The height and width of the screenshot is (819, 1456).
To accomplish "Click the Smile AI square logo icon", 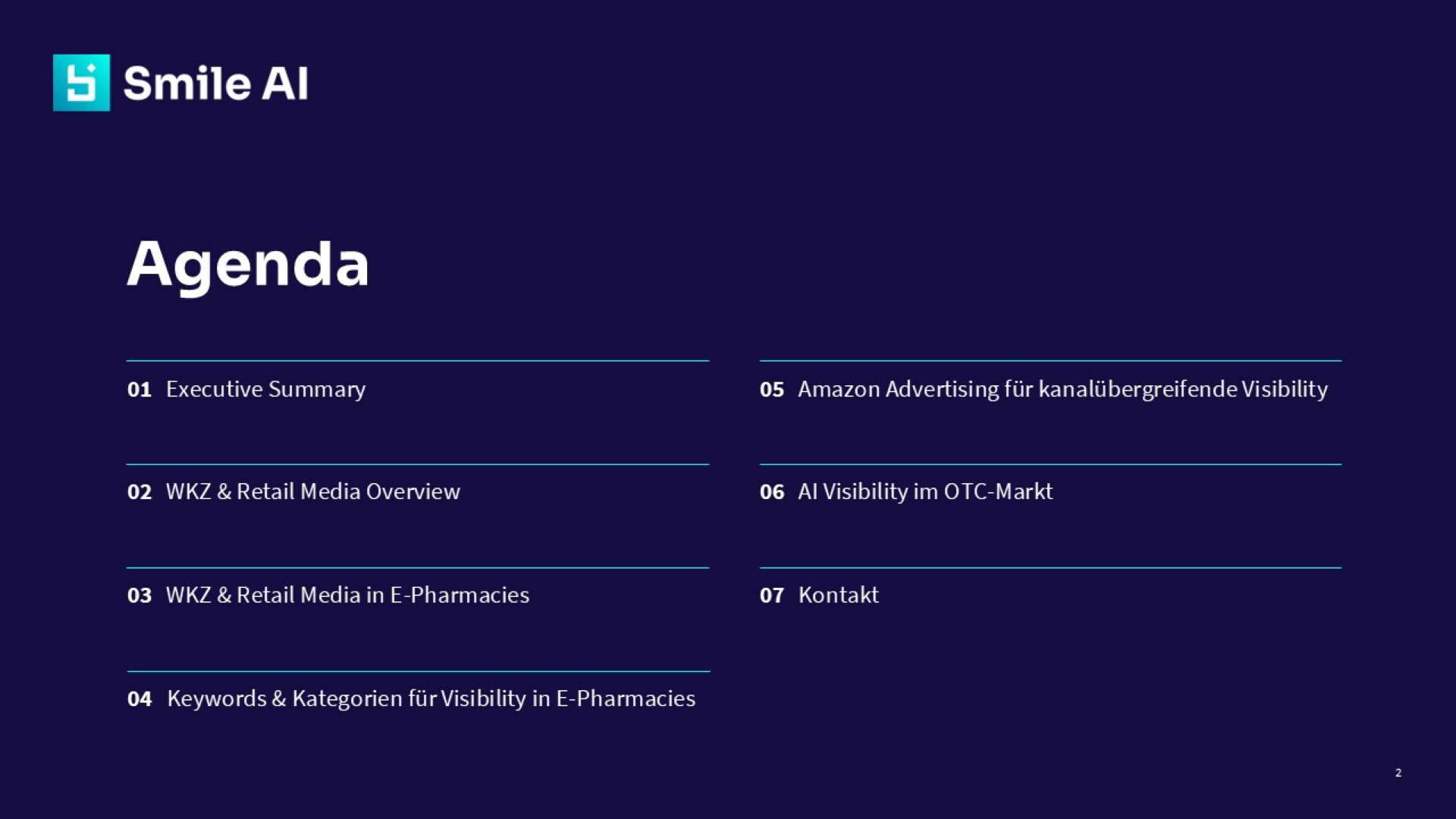I will pyautogui.click(x=81, y=83).
